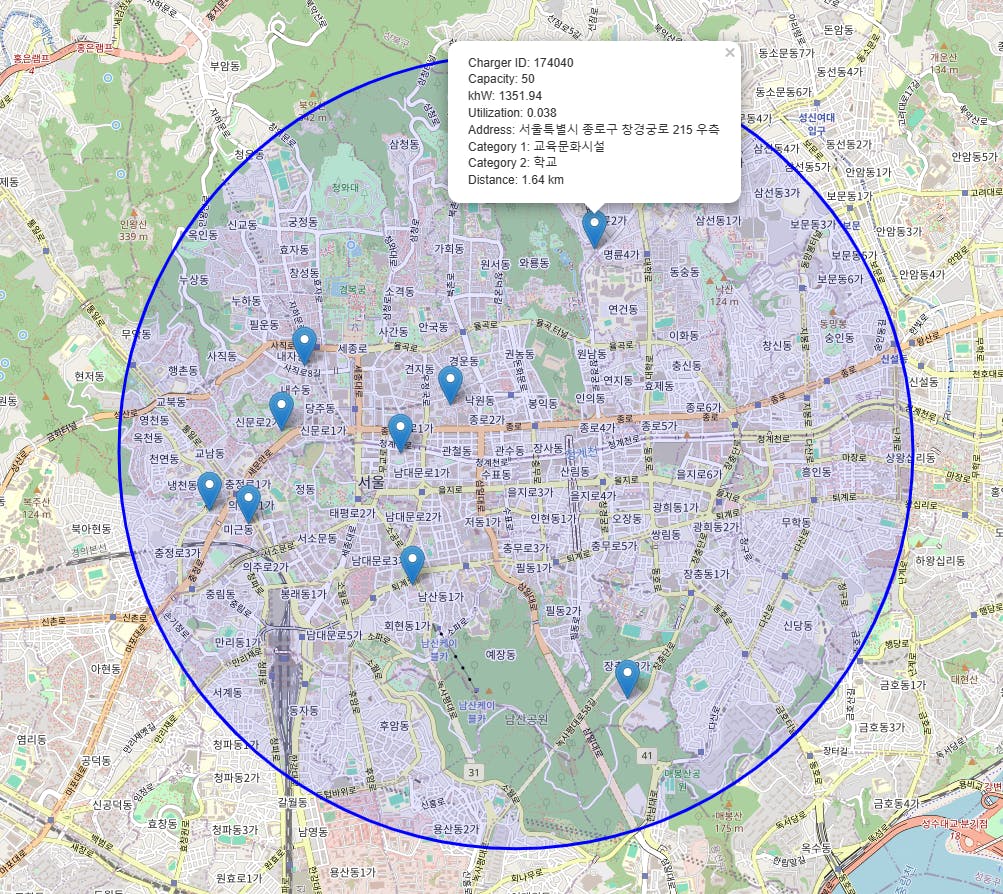Click the Distance 1.64 km text in popup
Screen dimensions: 1003x894
tap(516, 180)
